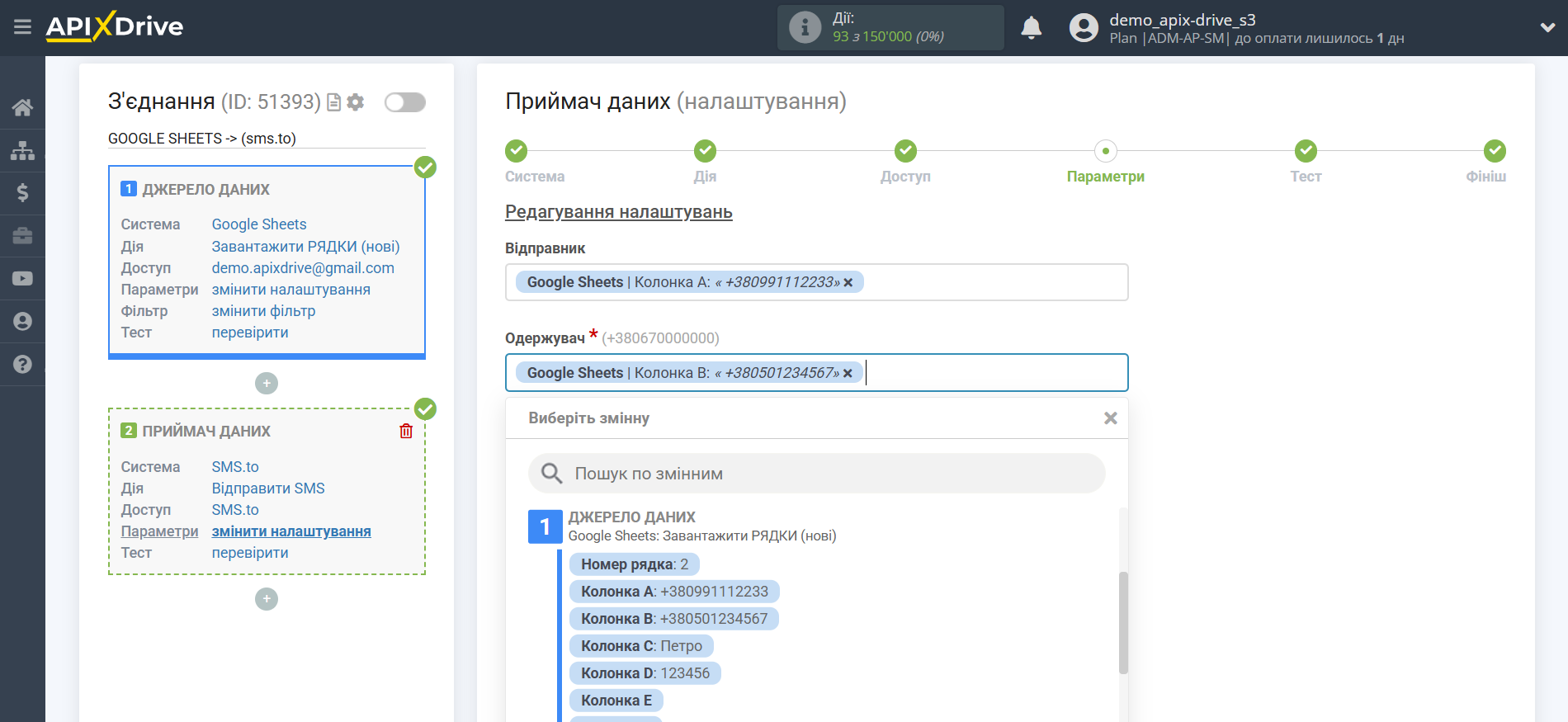
Task: Toggle the connection on/off switch
Action: click(405, 102)
